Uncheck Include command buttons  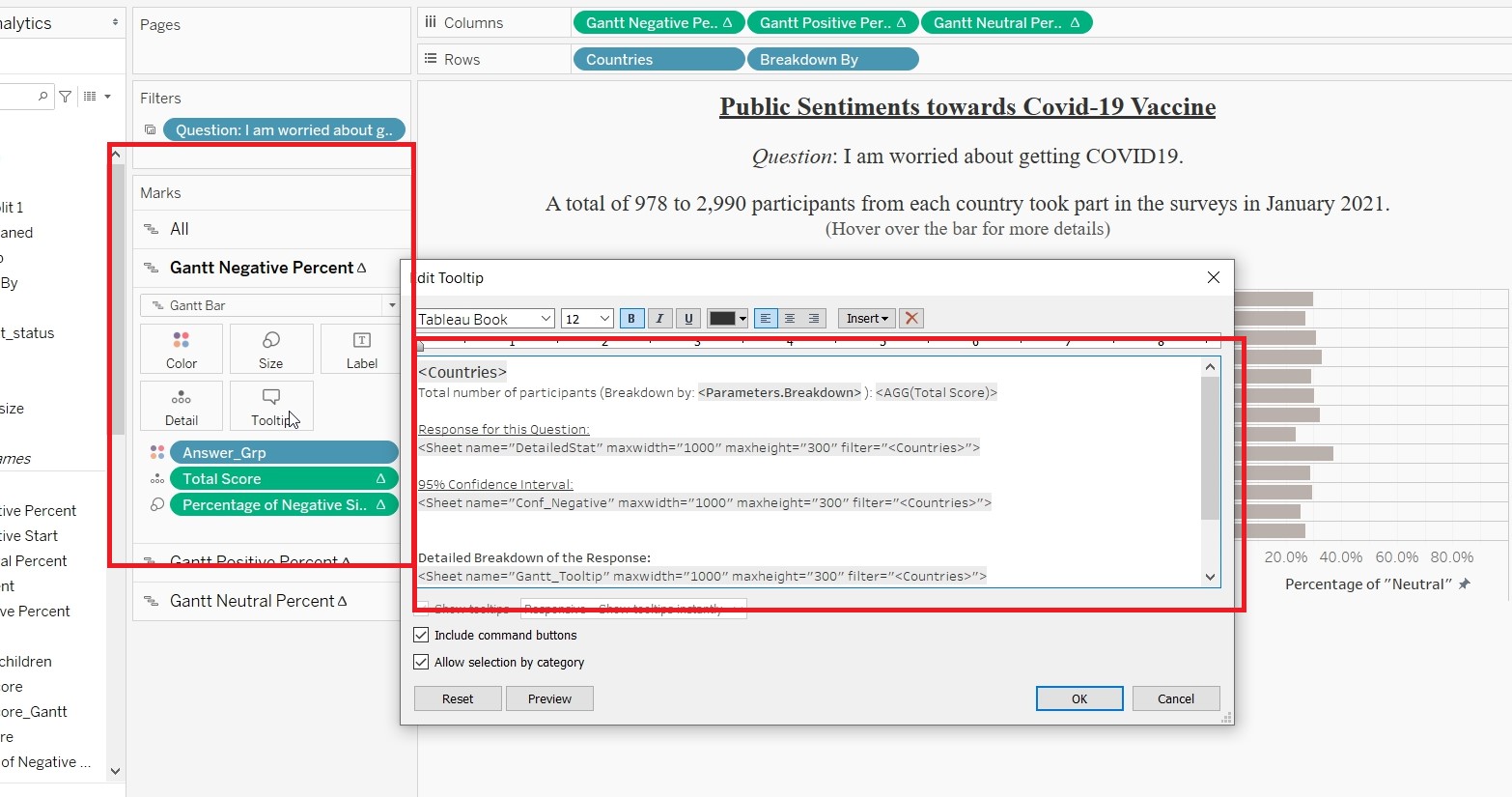coord(421,635)
